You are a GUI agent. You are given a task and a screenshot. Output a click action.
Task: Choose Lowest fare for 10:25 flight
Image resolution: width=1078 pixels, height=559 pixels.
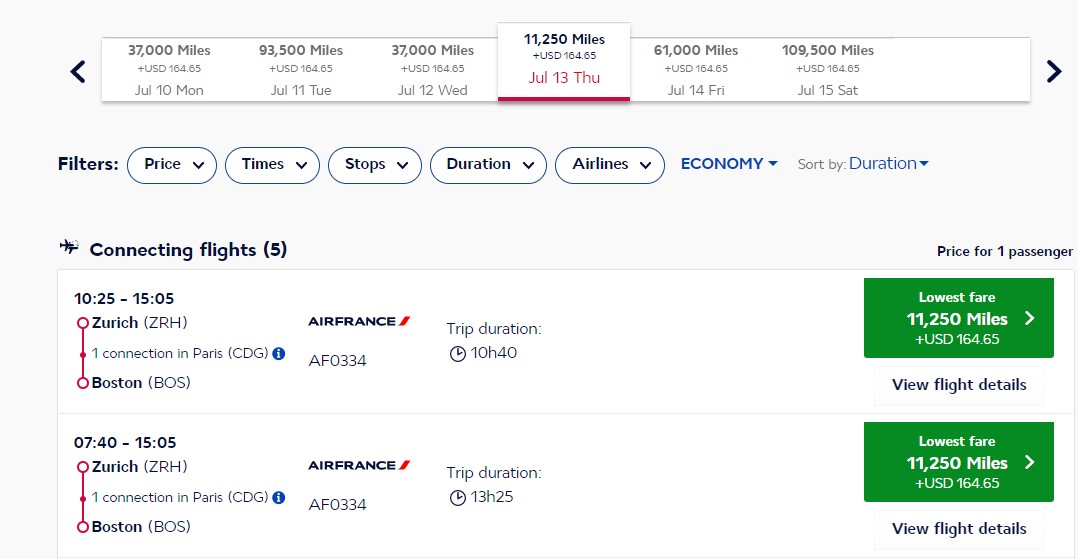click(x=958, y=318)
